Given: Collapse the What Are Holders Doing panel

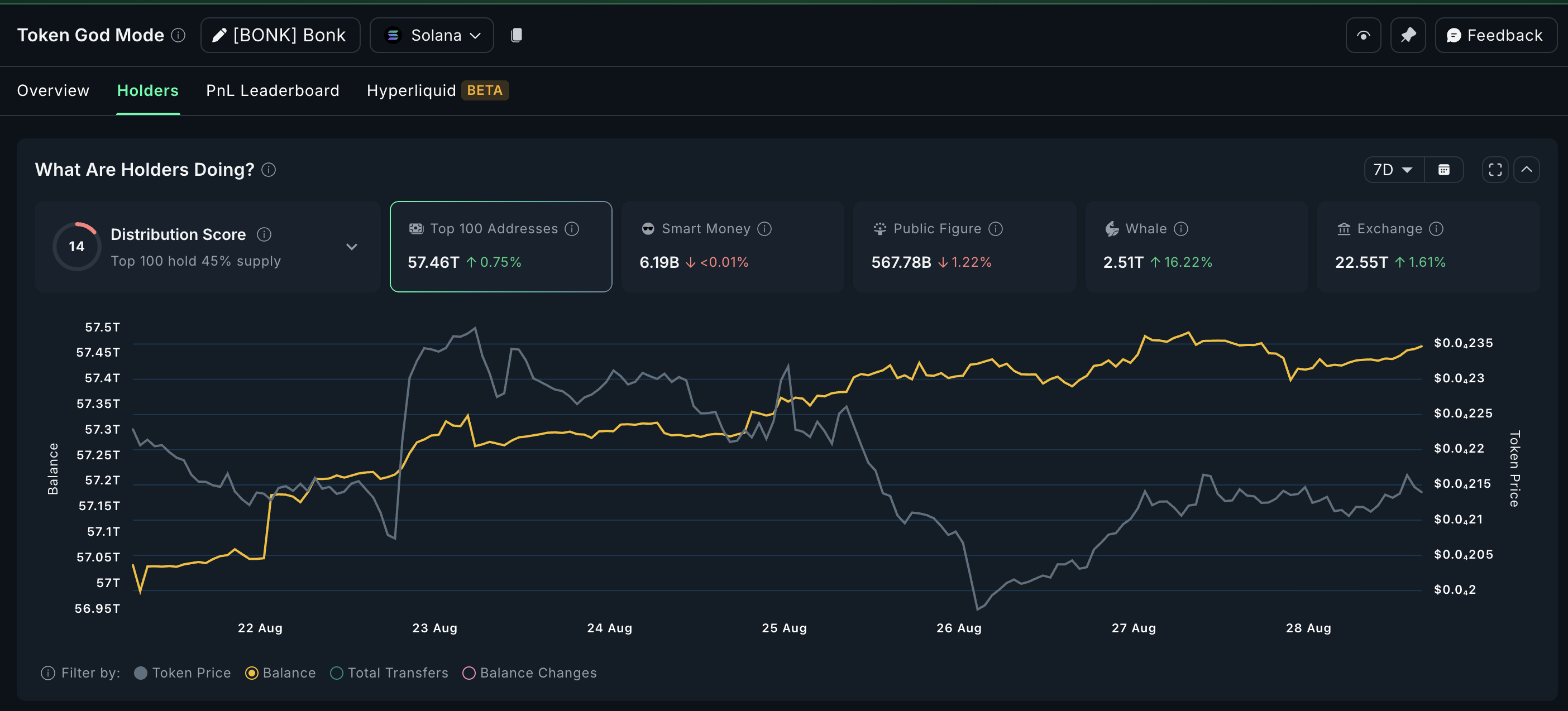Looking at the screenshot, I should click(x=1526, y=170).
